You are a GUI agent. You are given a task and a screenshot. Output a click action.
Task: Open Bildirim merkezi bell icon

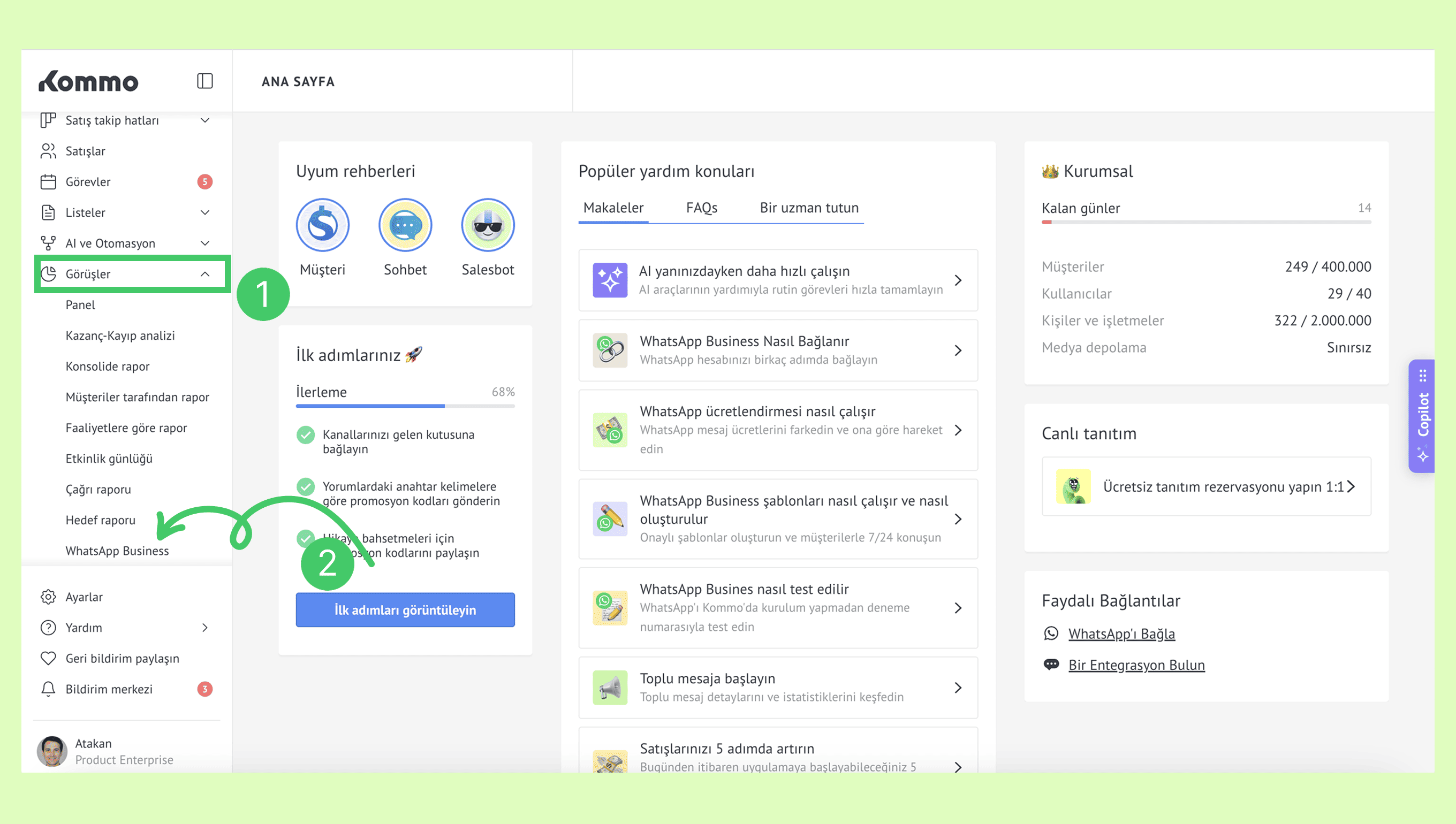48,689
